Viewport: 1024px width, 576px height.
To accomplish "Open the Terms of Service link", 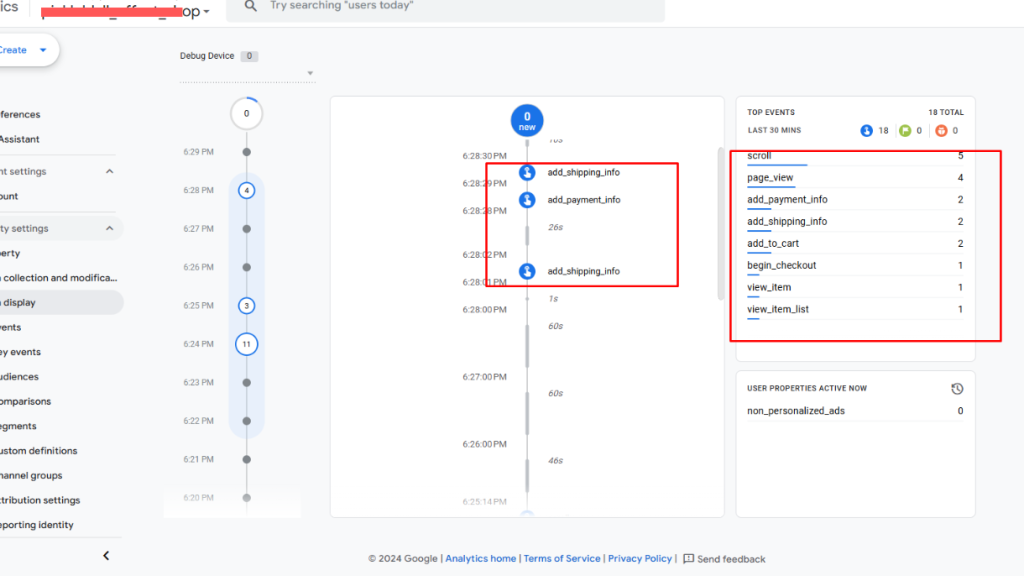I will click(562, 559).
